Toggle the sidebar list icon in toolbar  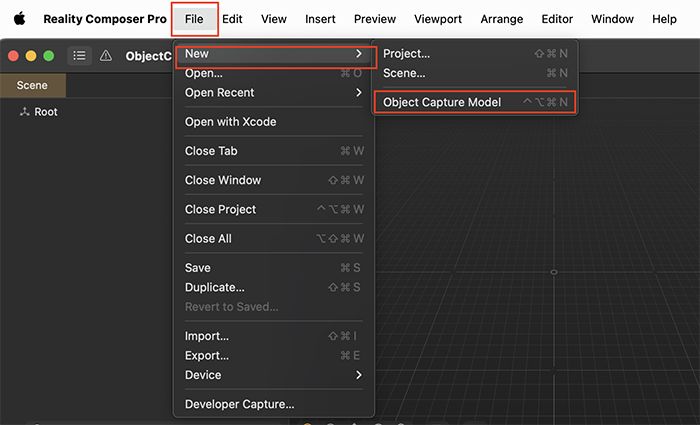(x=79, y=55)
